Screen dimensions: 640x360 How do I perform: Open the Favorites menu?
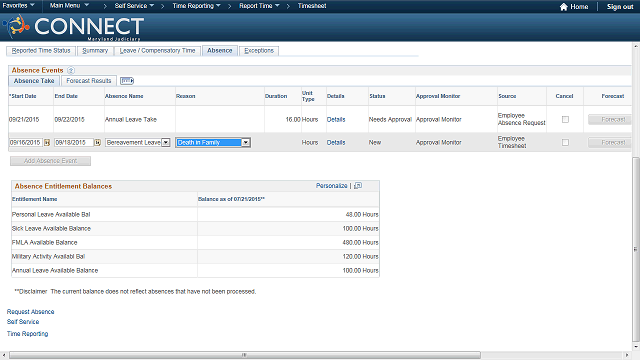click(x=18, y=6)
